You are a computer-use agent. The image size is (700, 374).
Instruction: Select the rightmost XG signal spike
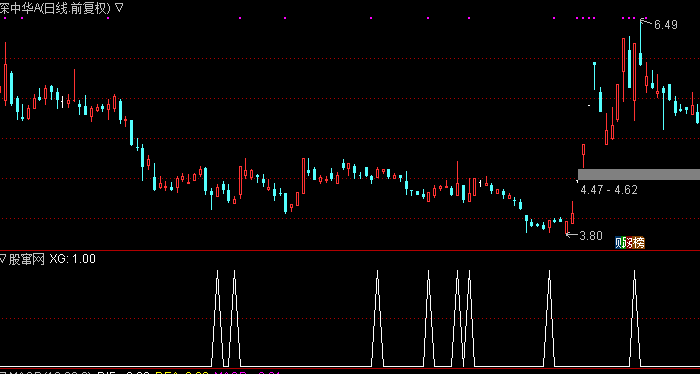(x=634, y=318)
